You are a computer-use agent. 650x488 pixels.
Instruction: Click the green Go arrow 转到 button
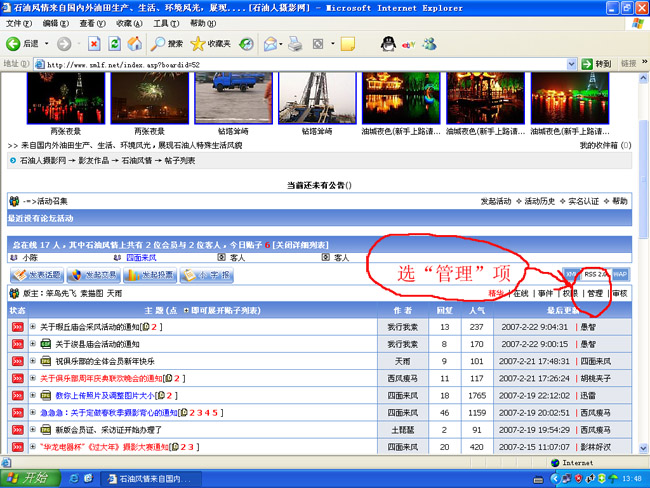(x=596, y=64)
